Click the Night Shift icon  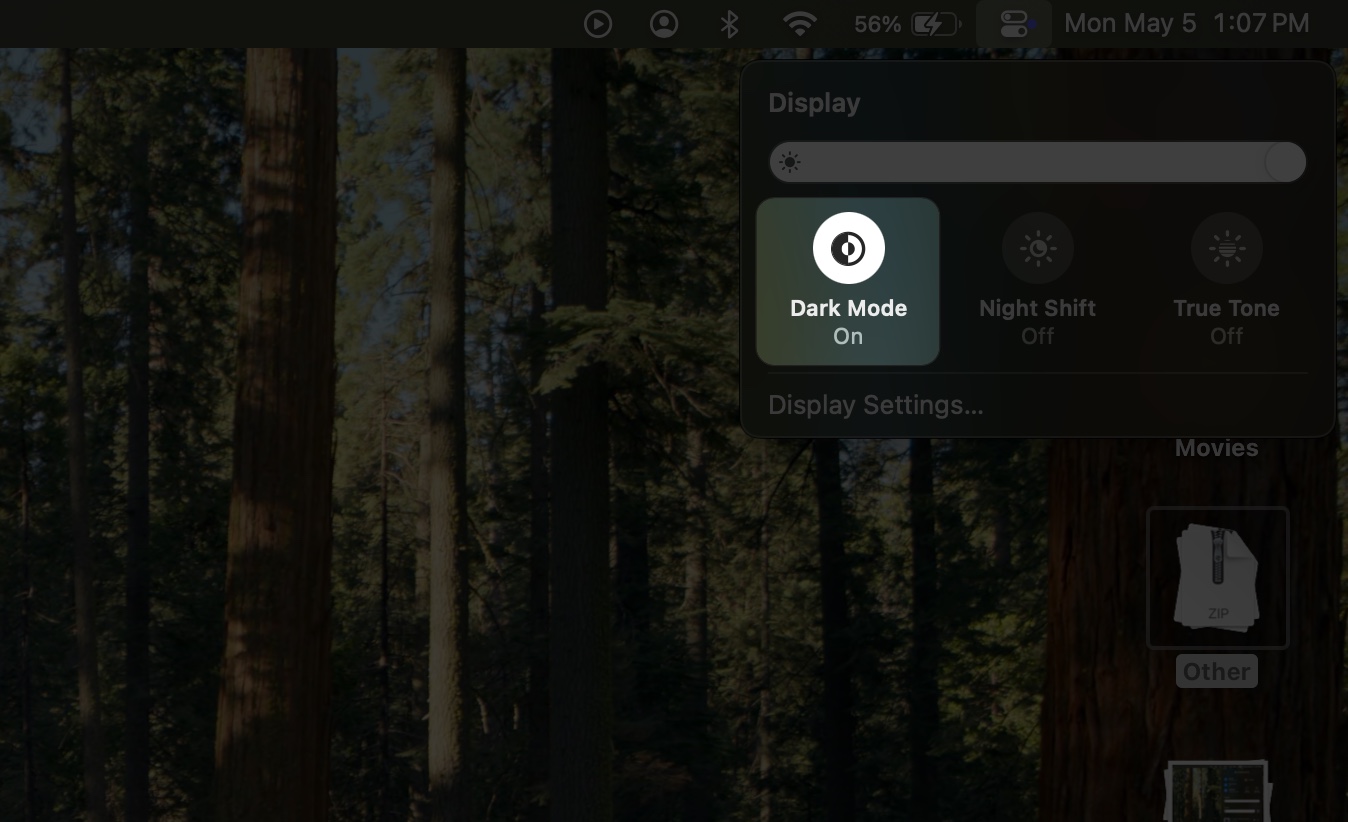click(1037, 248)
